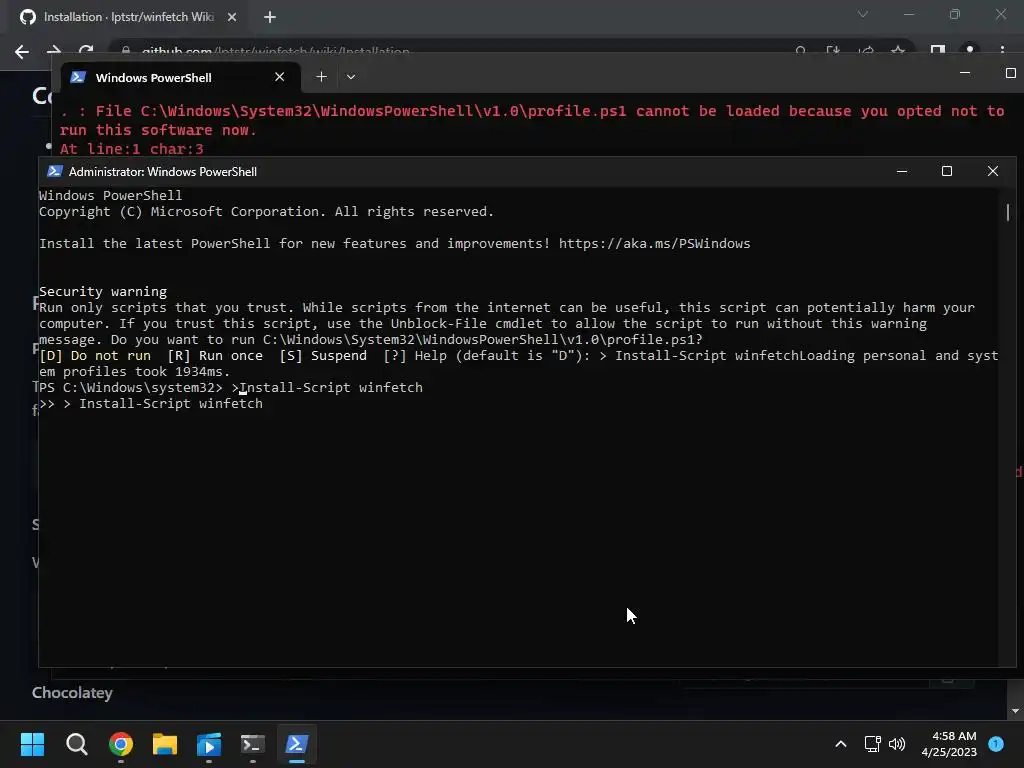Viewport: 1024px width, 768px height.
Task: Close the Windows PowerShell terminal tab
Action: 280,77
